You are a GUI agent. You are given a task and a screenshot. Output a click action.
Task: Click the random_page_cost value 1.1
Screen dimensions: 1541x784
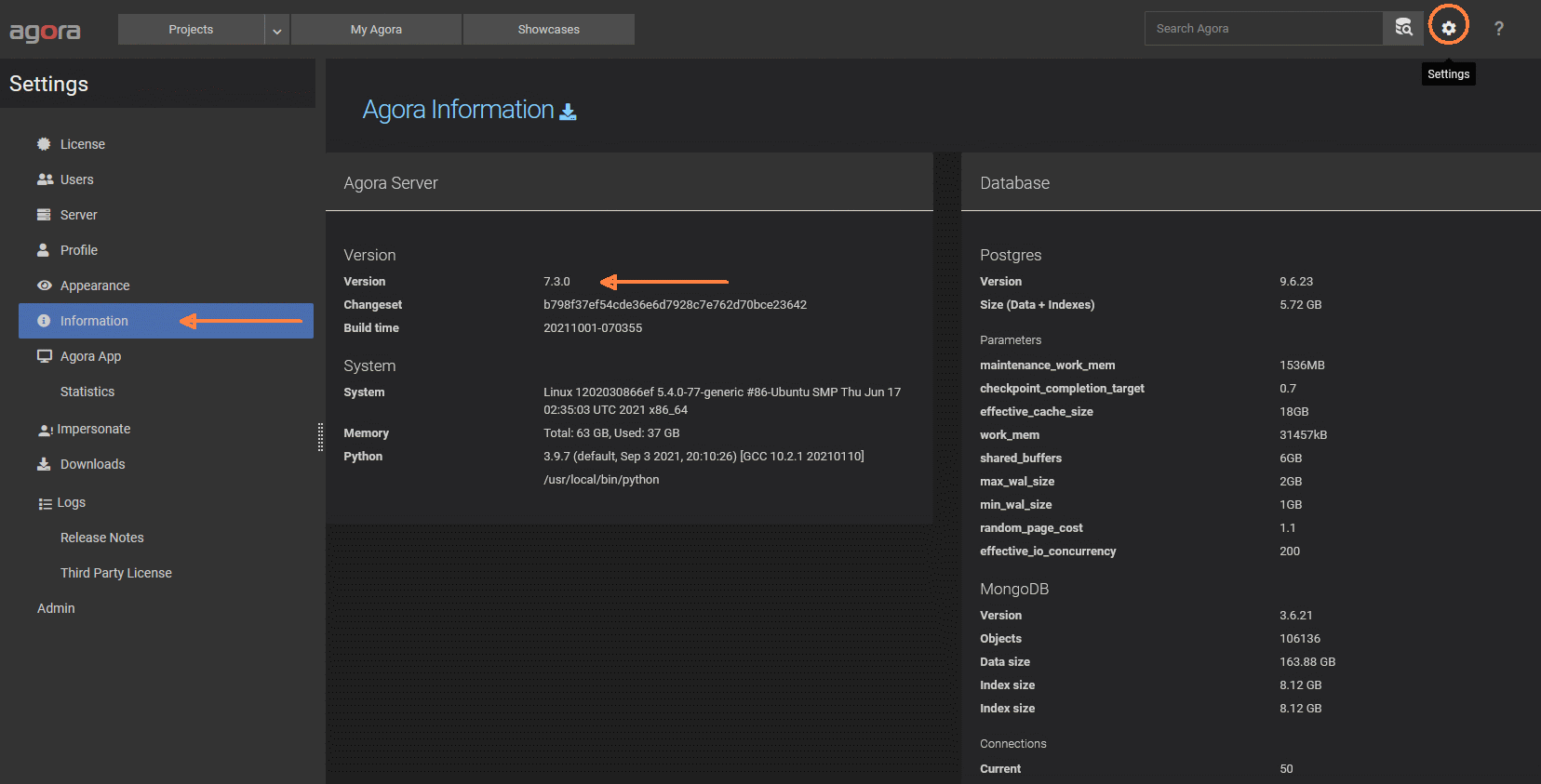[1287, 528]
